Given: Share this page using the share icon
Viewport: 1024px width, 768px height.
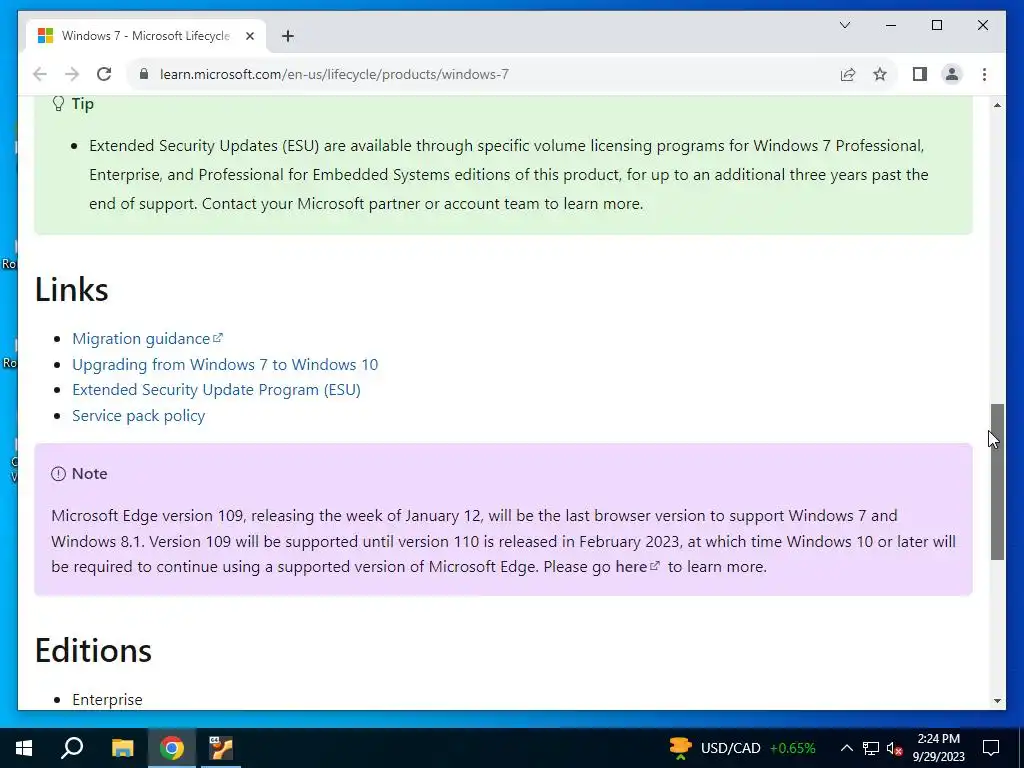Looking at the screenshot, I should click(x=848, y=74).
